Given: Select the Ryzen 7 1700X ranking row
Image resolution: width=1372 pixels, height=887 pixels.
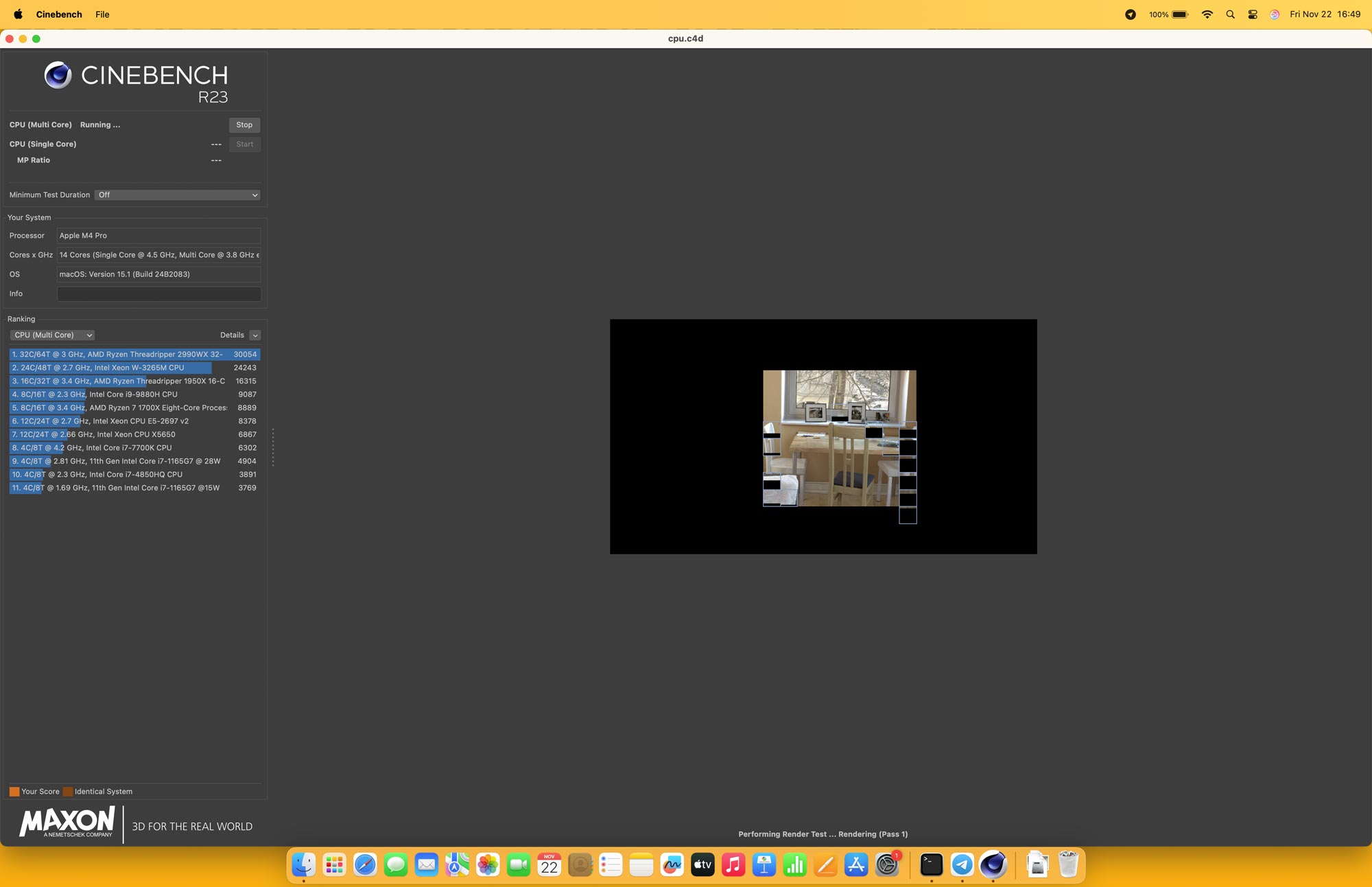Looking at the screenshot, I should [x=134, y=407].
